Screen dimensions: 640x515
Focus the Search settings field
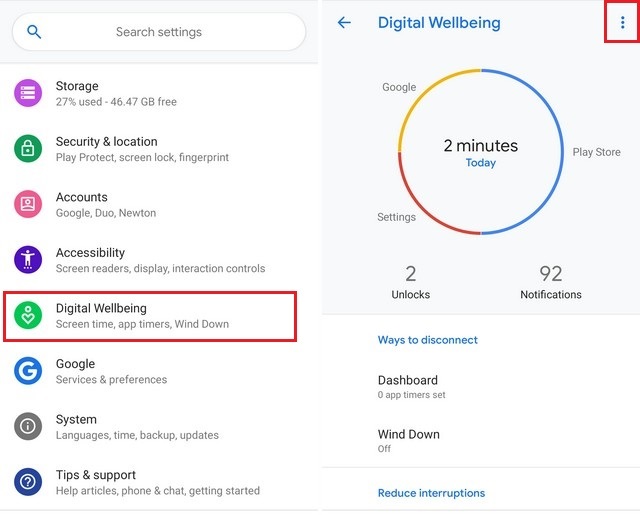159,32
